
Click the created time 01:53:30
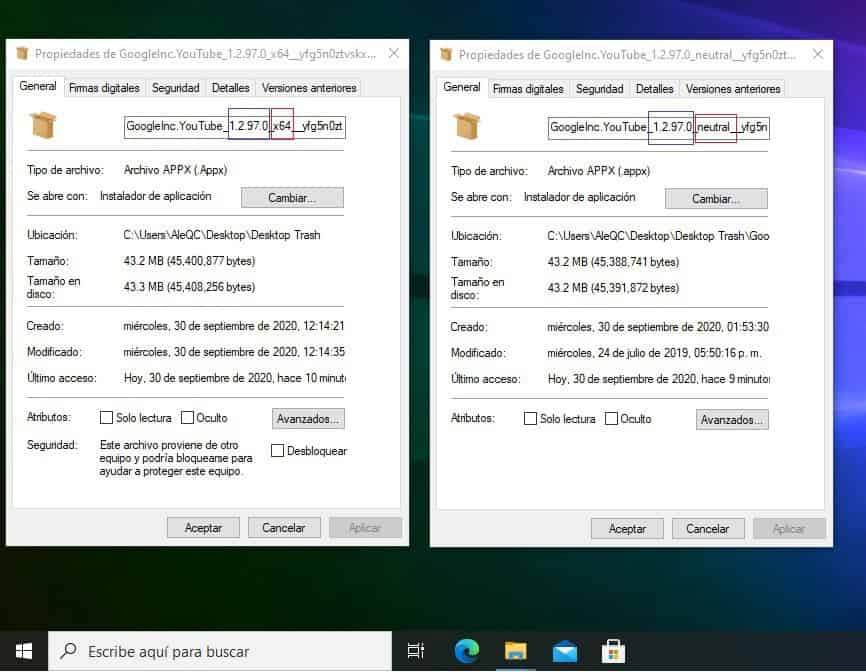coord(748,327)
